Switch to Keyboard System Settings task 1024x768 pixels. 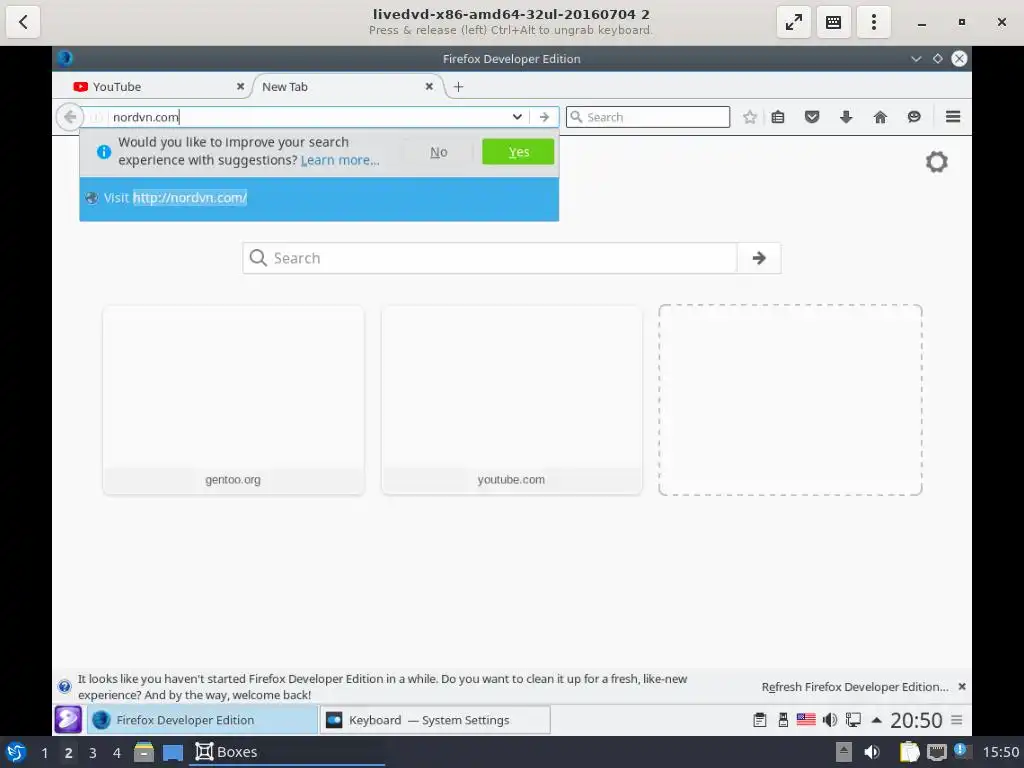434,720
